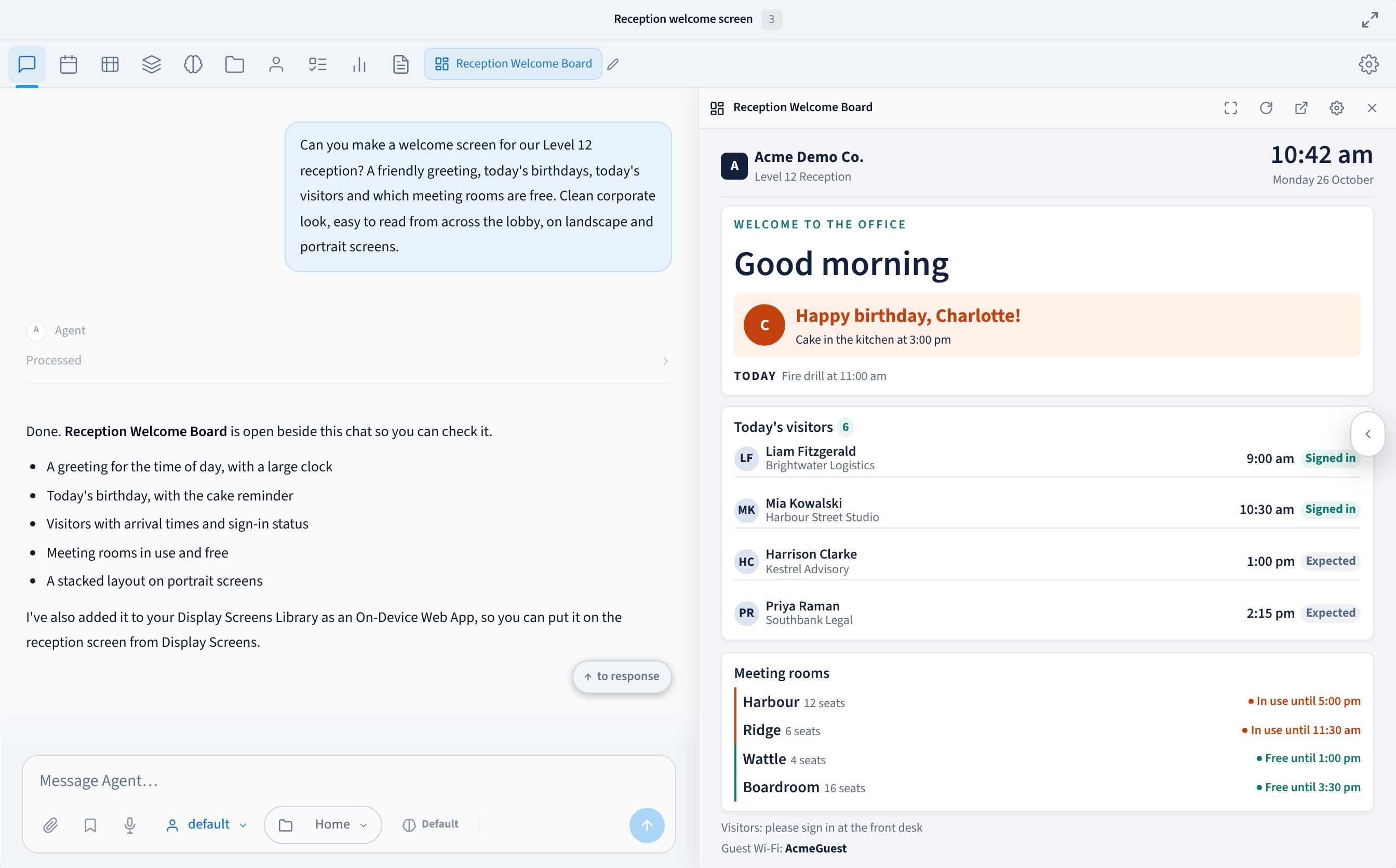
Task: Close the Reception Welcome Board panel
Action: click(1372, 108)
